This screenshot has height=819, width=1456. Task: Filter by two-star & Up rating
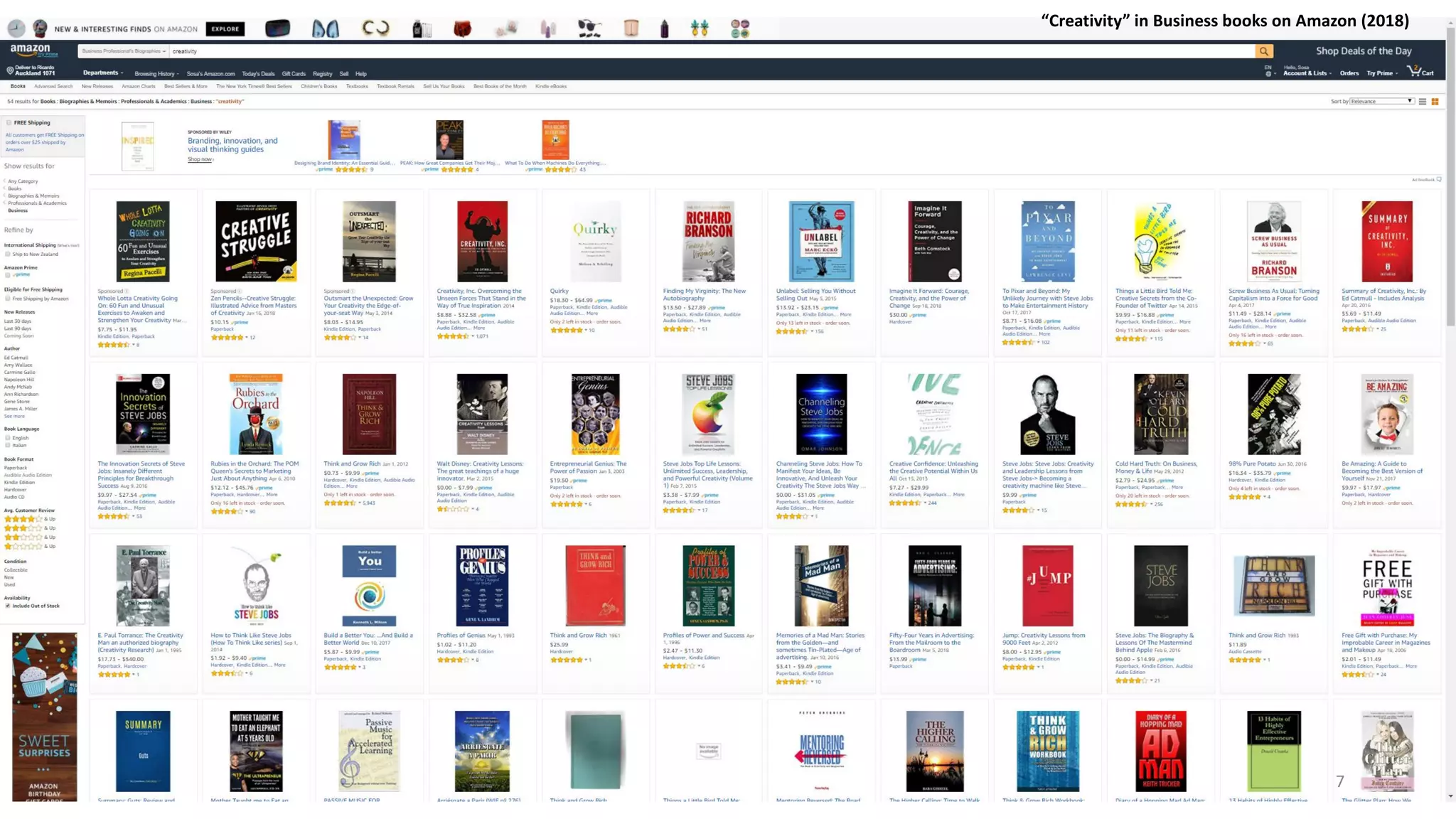point(30,537)
